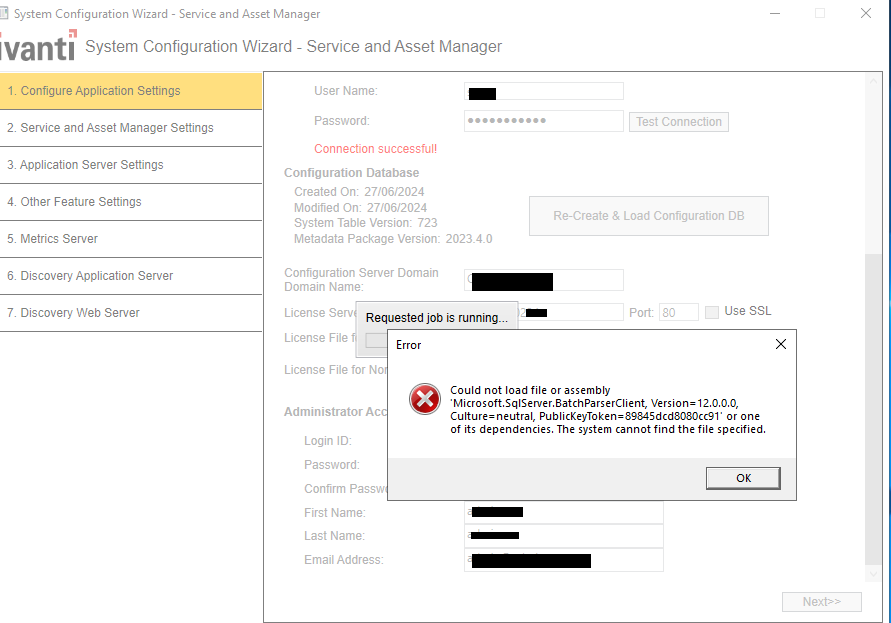Switch to Metrics Server step
Screen dimensions: 891x623
tap(130, 239)
